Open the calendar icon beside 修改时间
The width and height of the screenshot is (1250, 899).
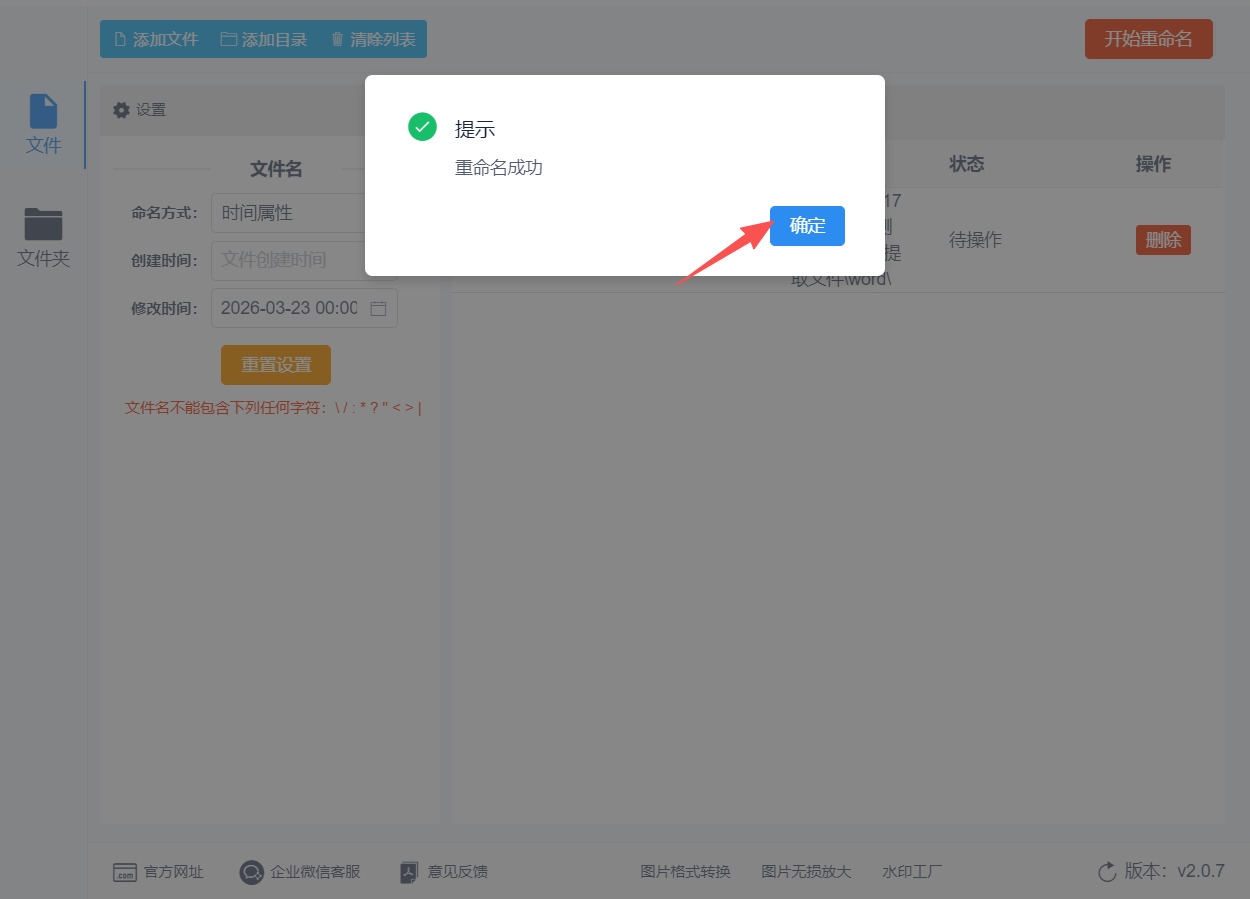378,308
